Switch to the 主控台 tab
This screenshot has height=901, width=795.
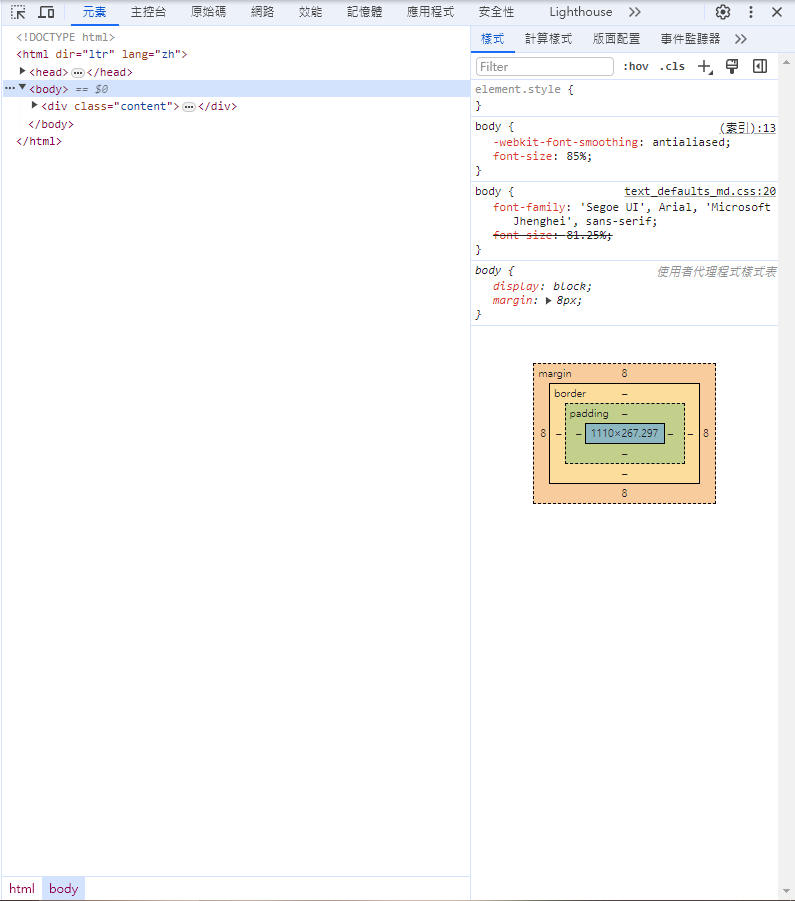tap(148, 12)
